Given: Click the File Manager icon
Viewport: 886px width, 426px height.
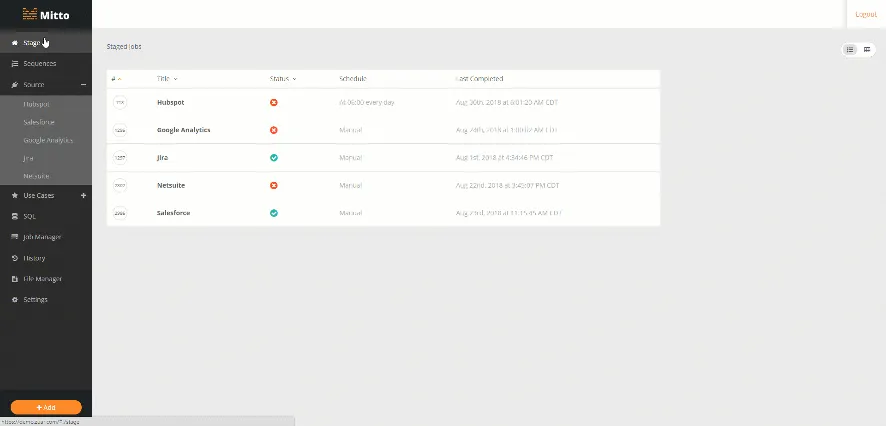Looking at the screenshot, I should [x=15, y=279].
